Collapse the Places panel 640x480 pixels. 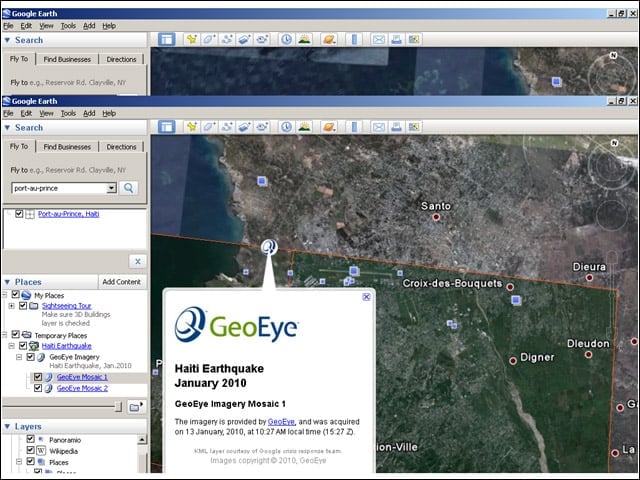click(7, 282)
